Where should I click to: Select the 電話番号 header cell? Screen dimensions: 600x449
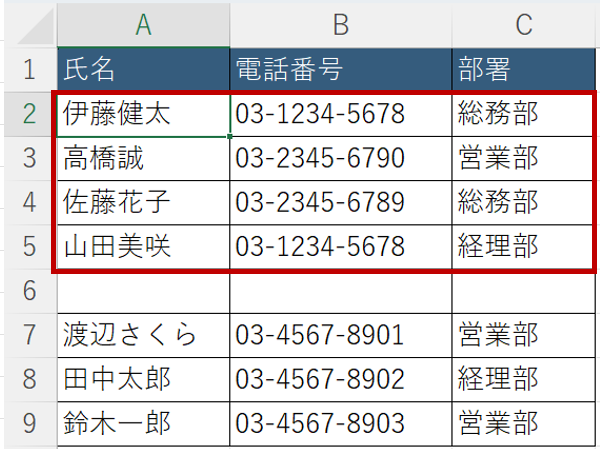pyautogui.click(x=340, y=70)
